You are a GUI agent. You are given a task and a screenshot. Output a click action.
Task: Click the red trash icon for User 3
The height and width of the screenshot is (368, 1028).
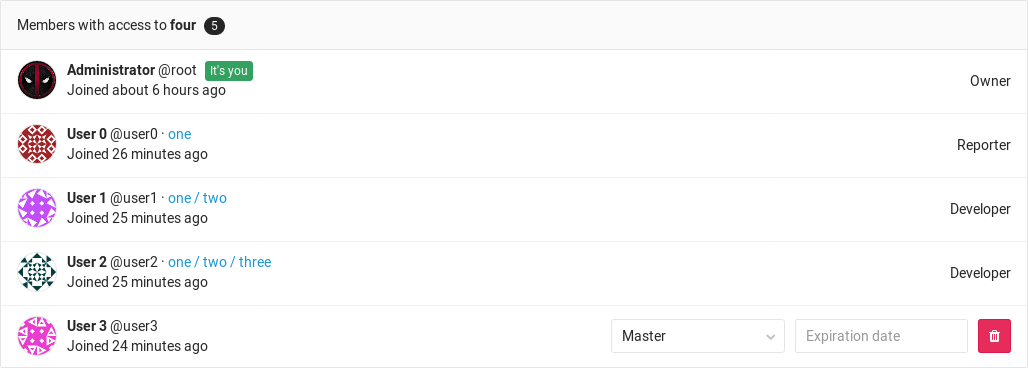tap(994, 336)
